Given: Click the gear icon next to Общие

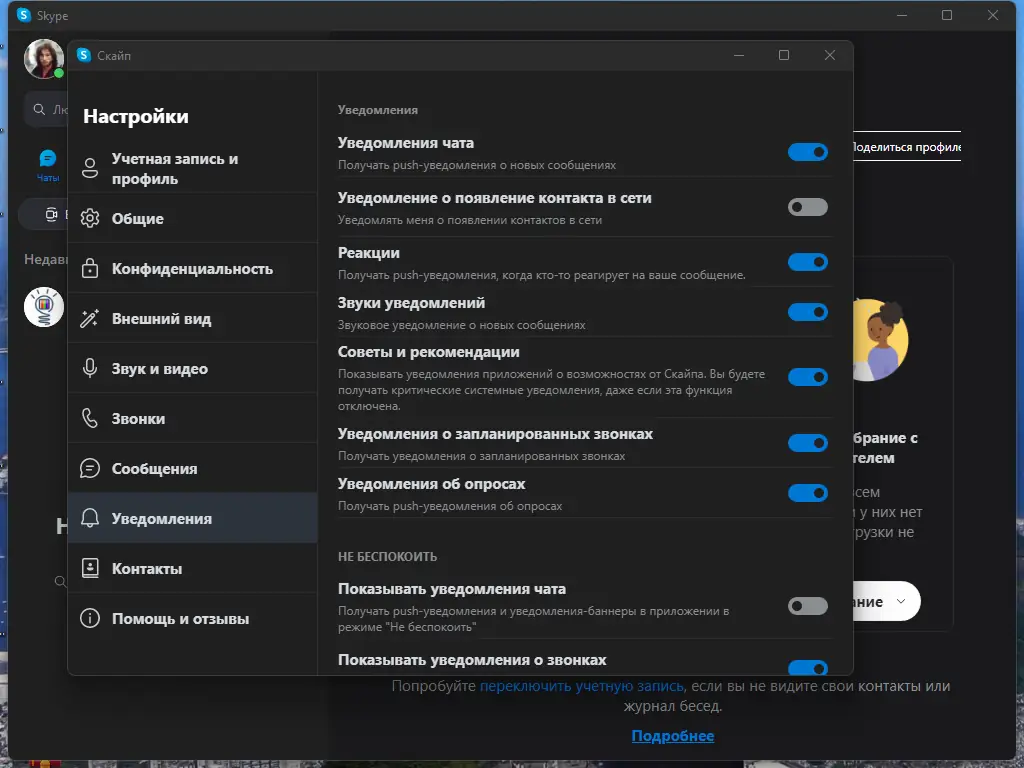Looking at the screenshot, I should [90, 218].
